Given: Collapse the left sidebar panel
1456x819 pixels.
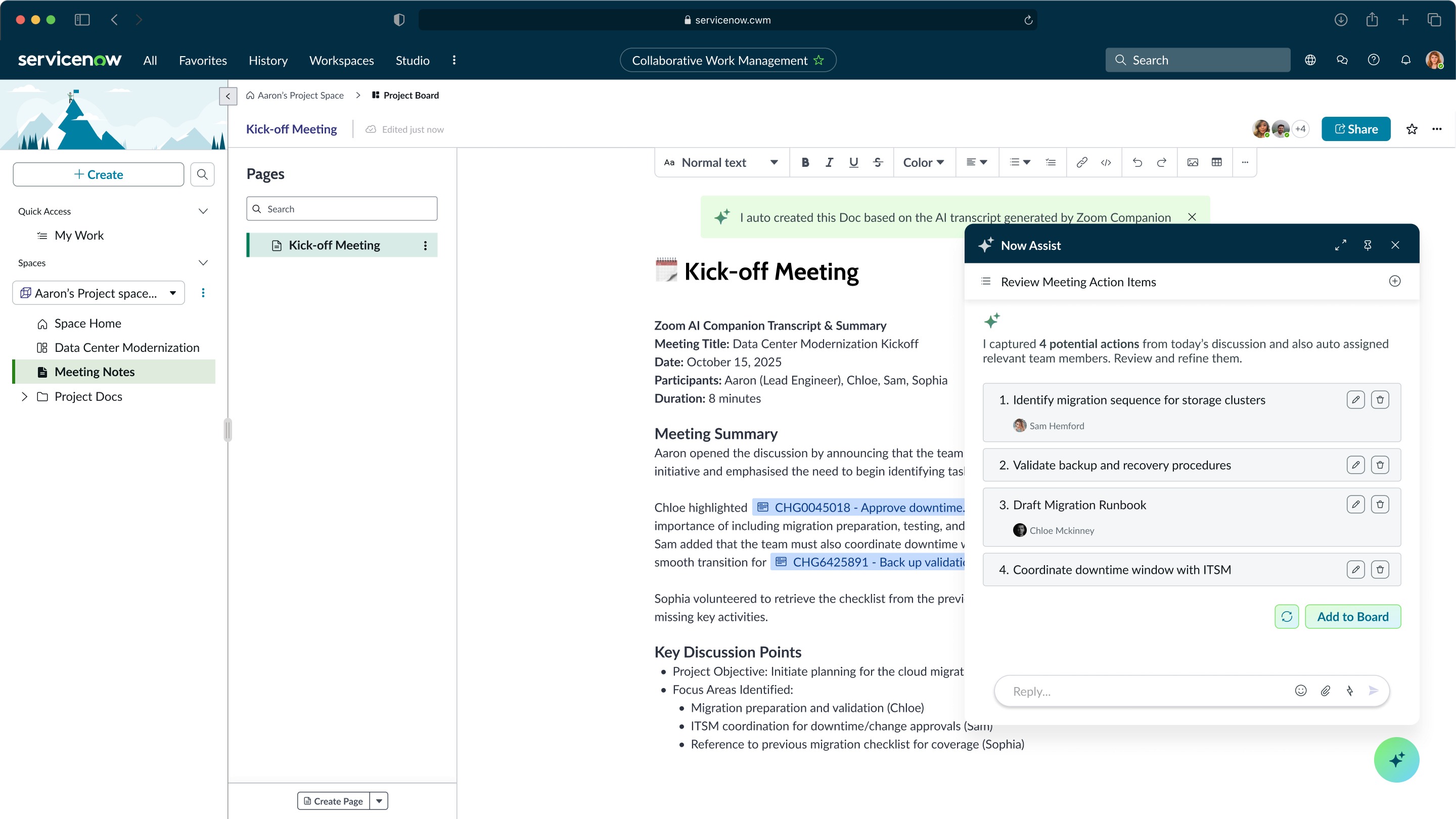Looking at the screenshot, I should (x=228, y=96).
